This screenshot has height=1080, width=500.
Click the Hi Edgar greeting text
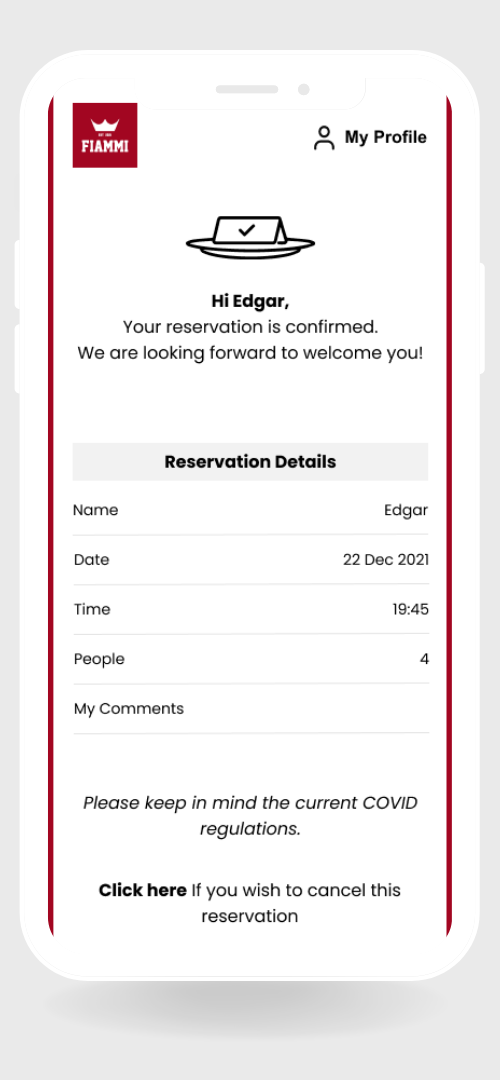[x=250, y=302]
